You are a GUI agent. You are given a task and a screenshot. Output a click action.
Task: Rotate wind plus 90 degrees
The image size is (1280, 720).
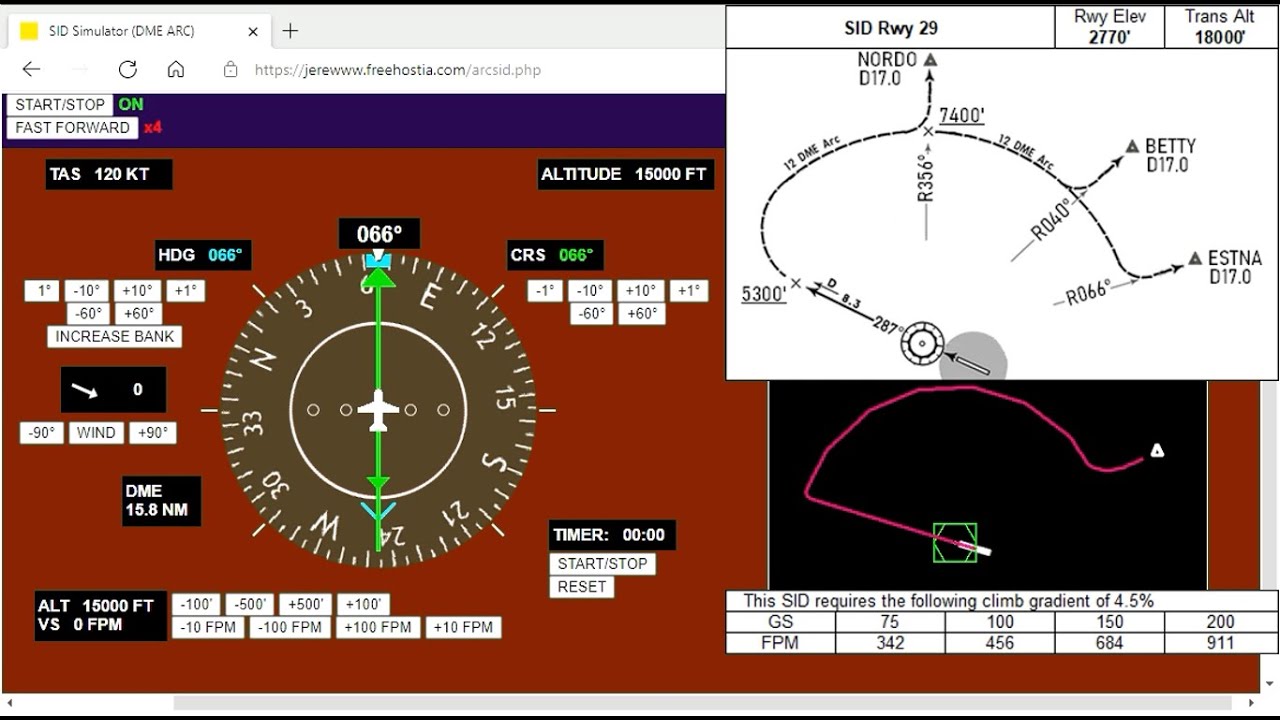153,433
